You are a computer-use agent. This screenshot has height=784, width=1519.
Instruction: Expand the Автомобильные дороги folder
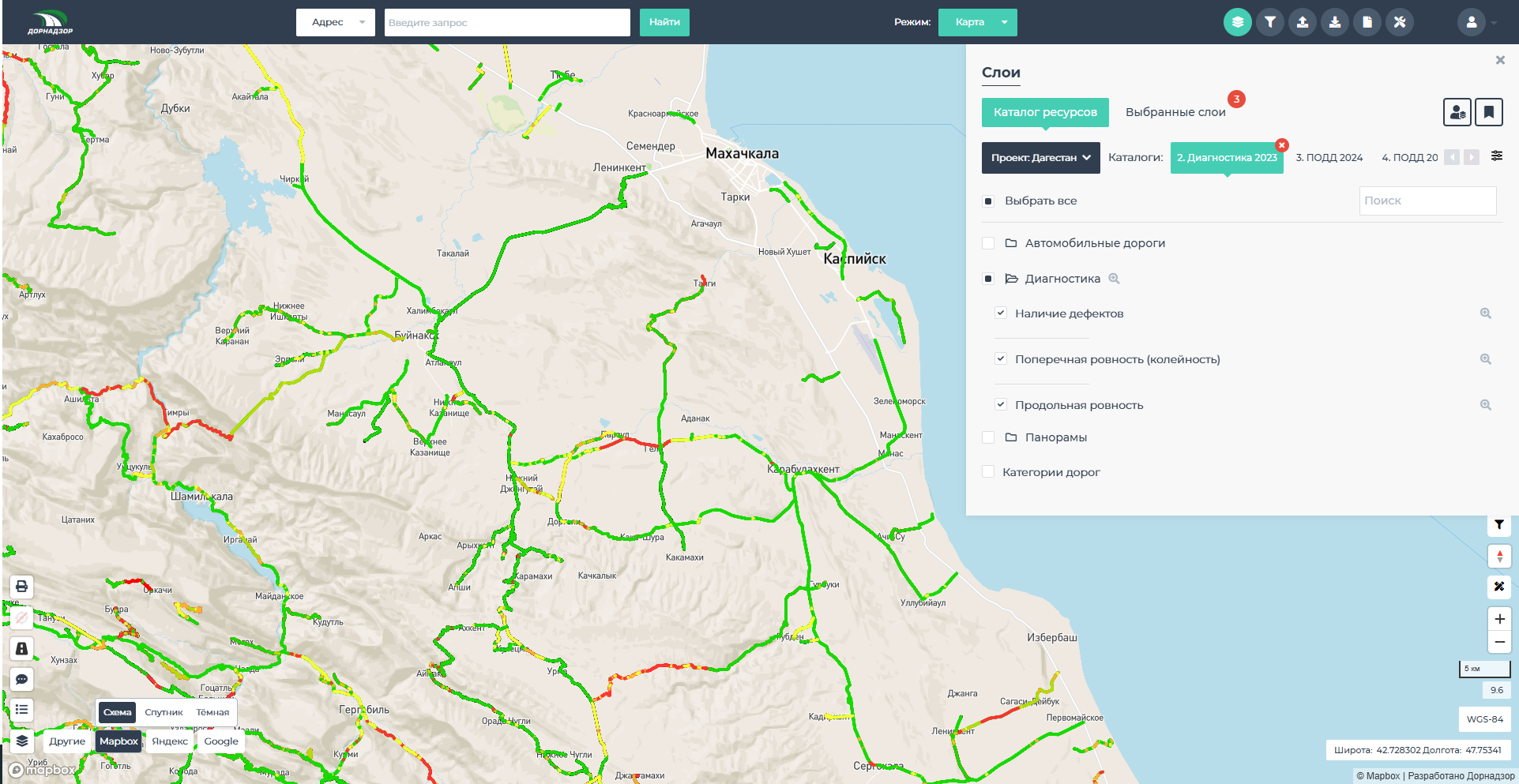pos(1011,243)
